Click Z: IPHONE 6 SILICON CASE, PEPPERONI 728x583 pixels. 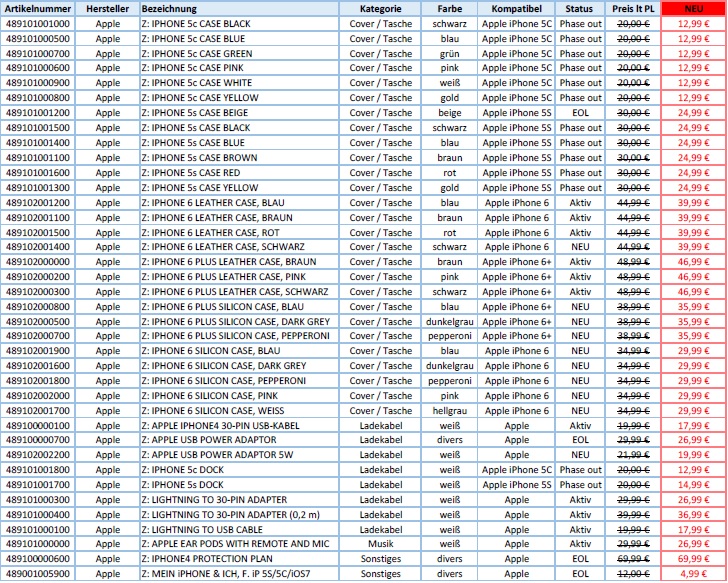point(239,381)
